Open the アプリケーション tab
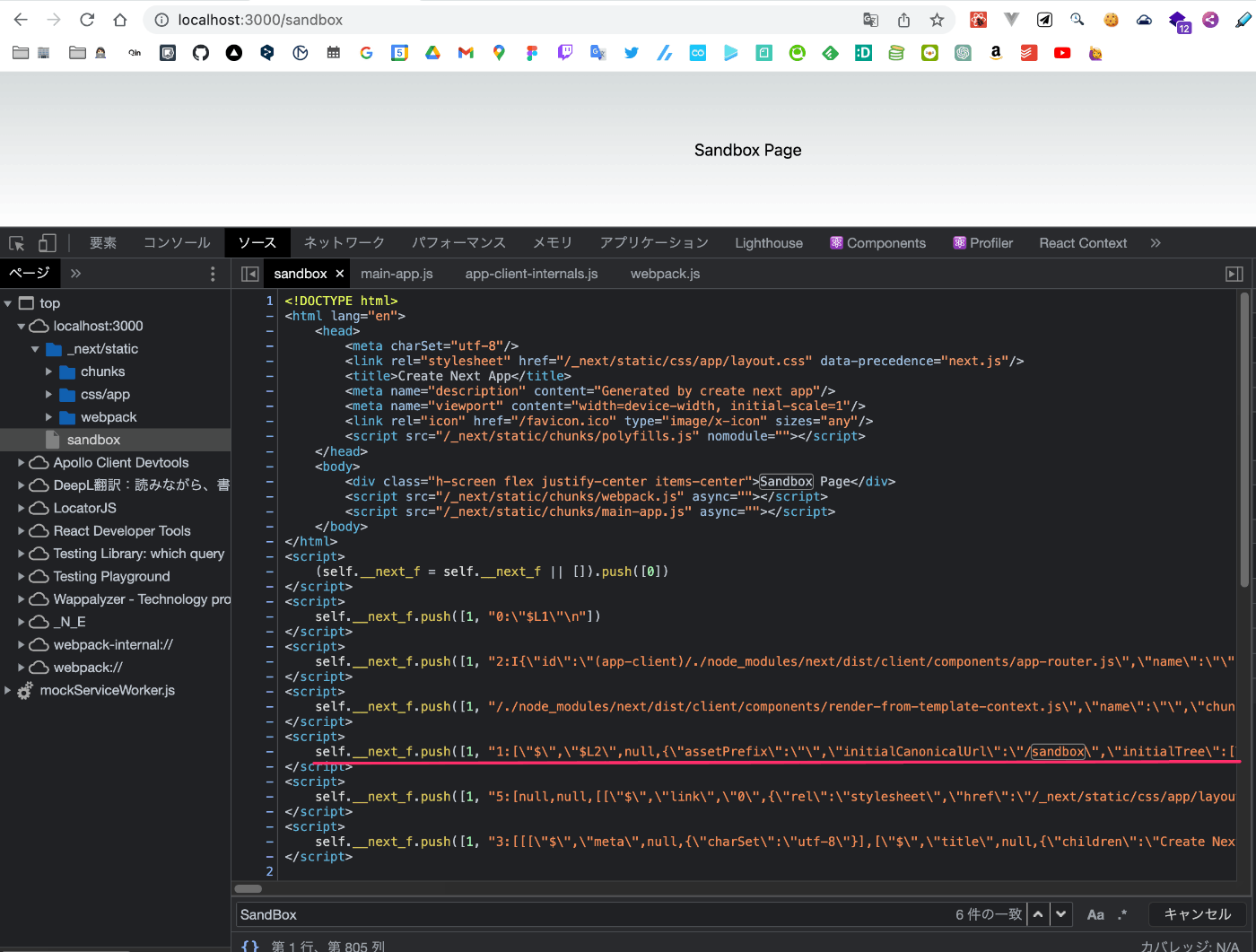 tap(654, 243)
